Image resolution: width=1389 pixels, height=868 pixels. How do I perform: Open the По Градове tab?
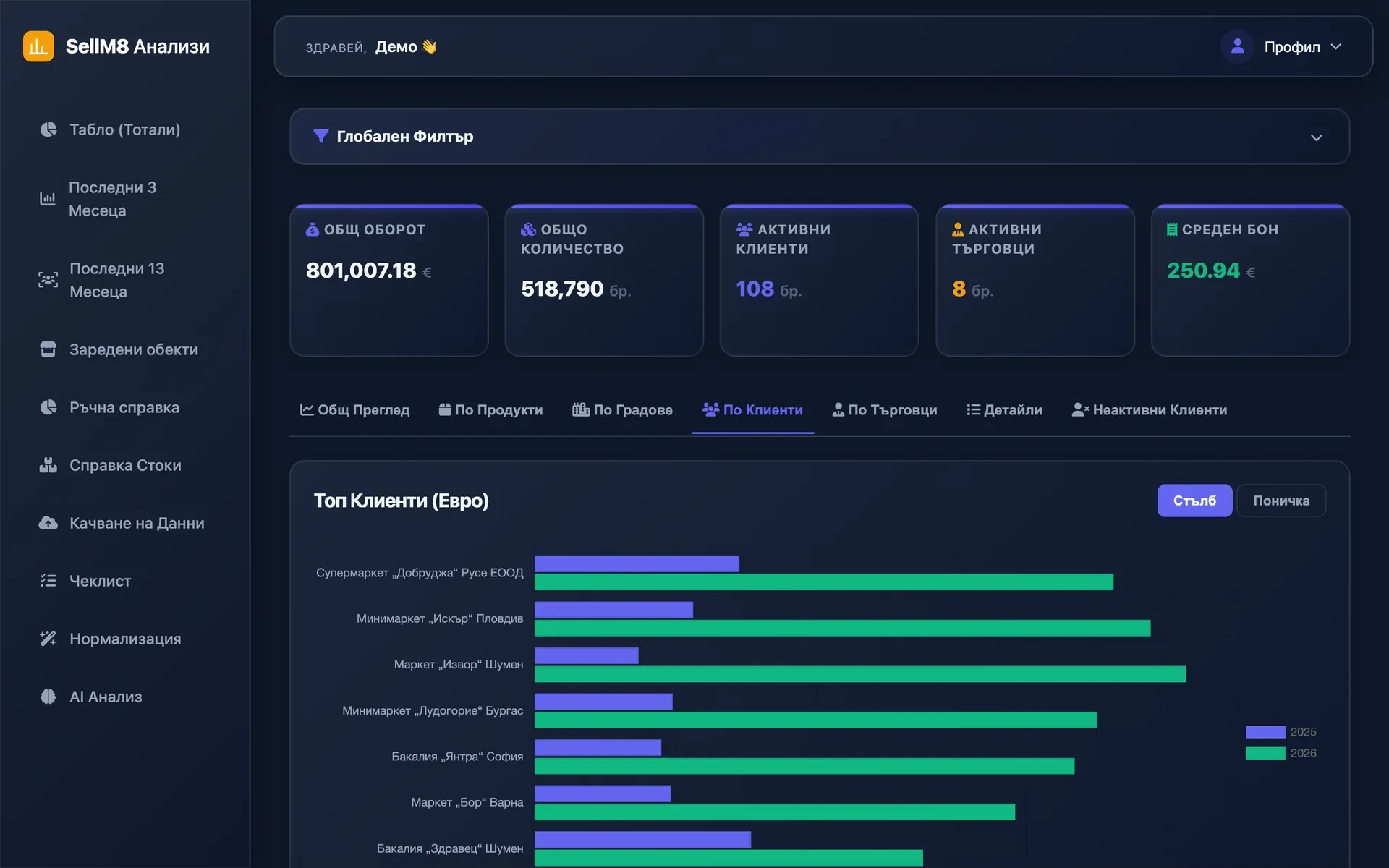tap(622, 410)
